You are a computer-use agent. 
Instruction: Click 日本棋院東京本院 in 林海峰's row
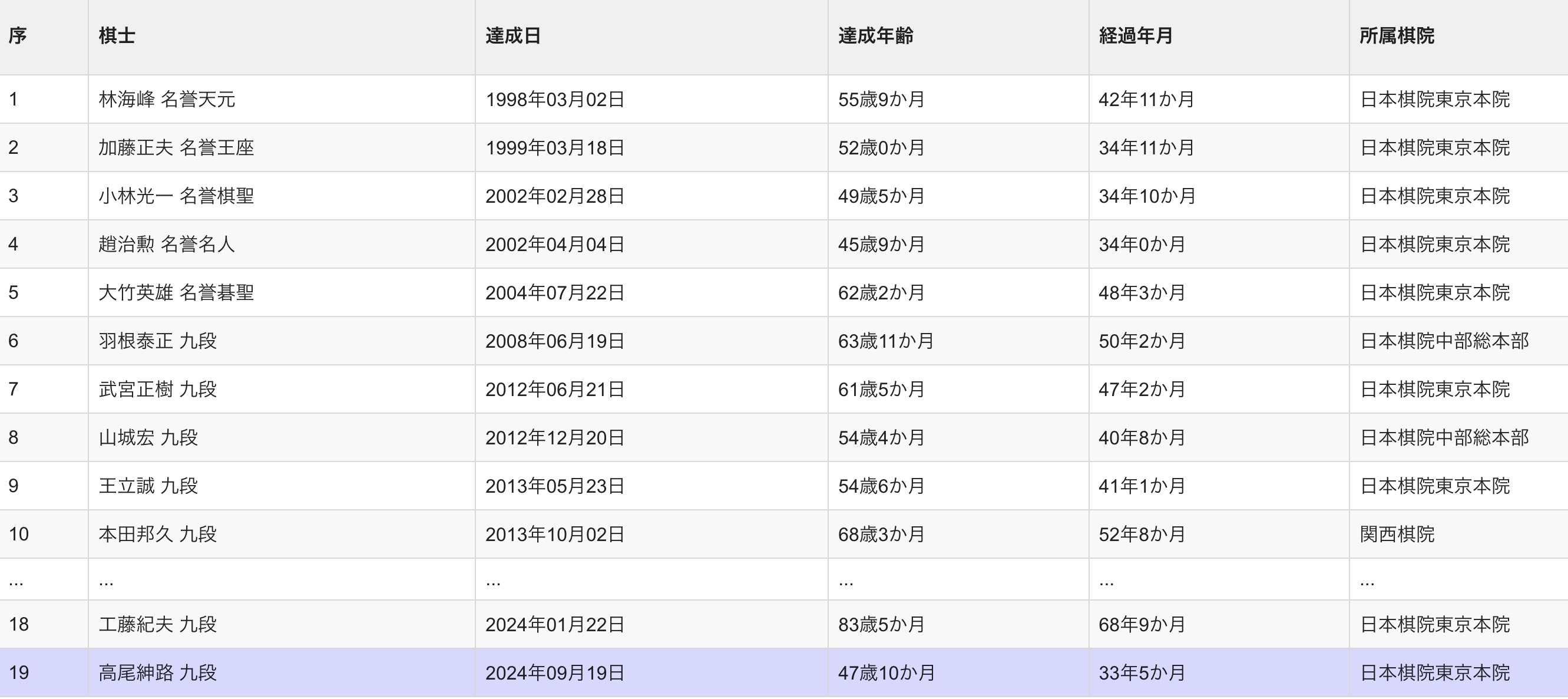point(1435,99)
